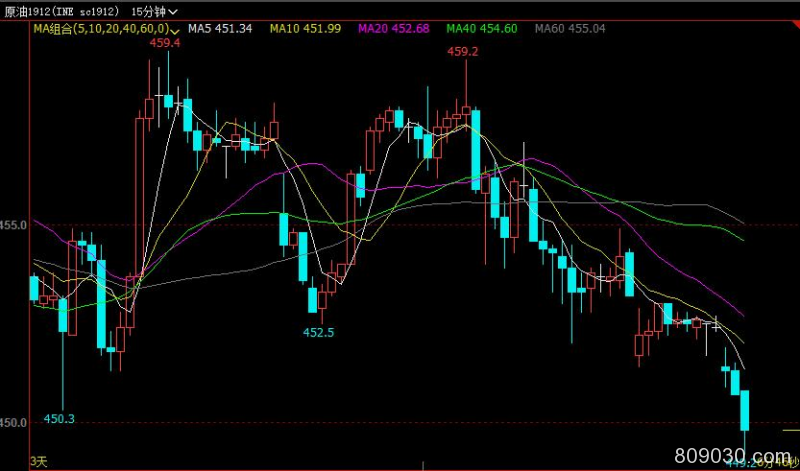Click the candle topped by the 459.2 wick

[466, 110]
